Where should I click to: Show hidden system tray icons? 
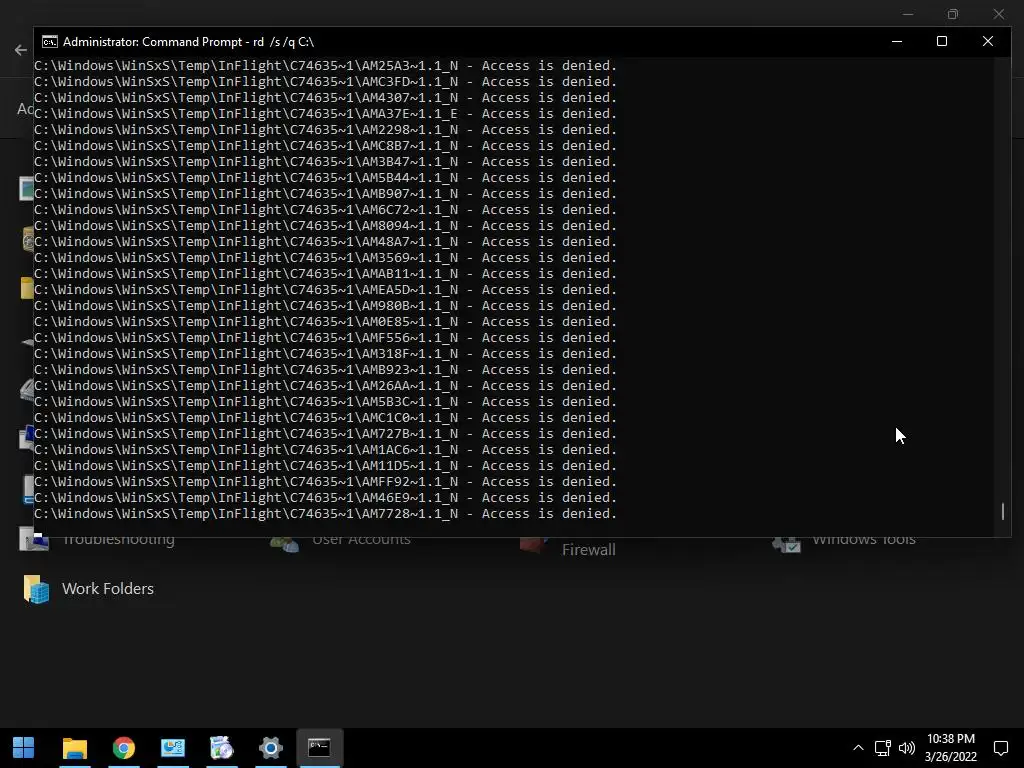click(858, 748)
